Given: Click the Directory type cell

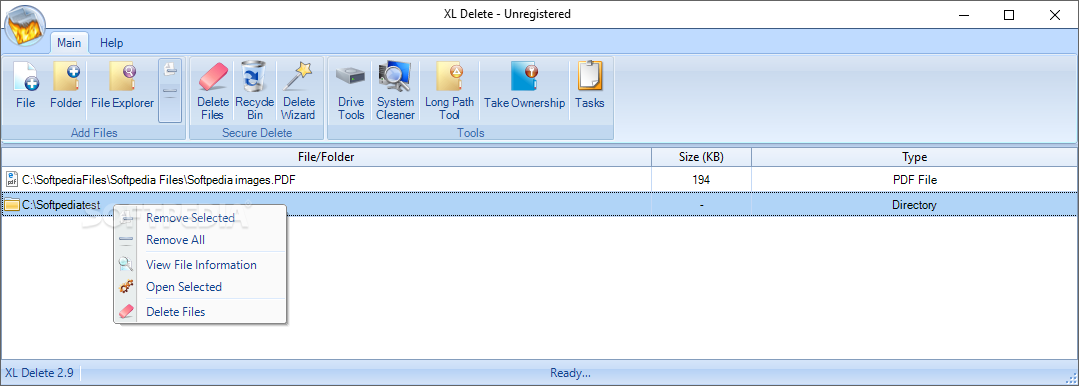Looking at the screenshot, I should (x=915, y=205).
